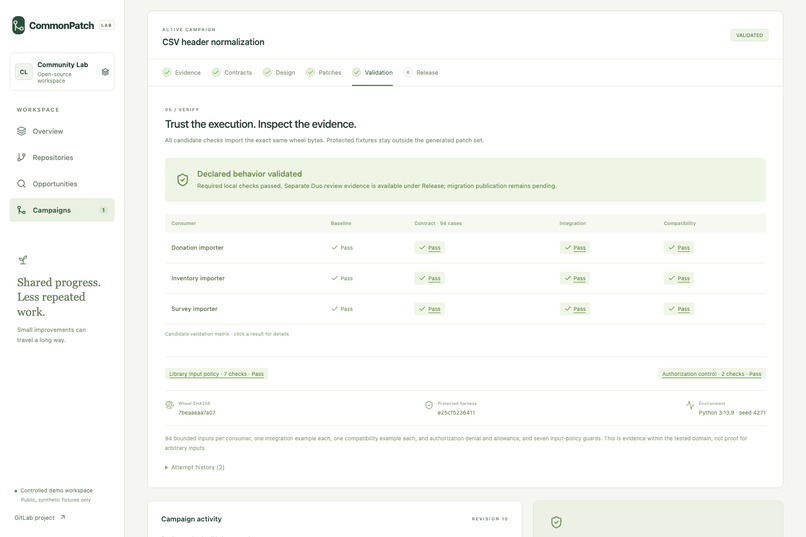Switch to the Design tab
The image size is (806, 537).
[279, 72]
